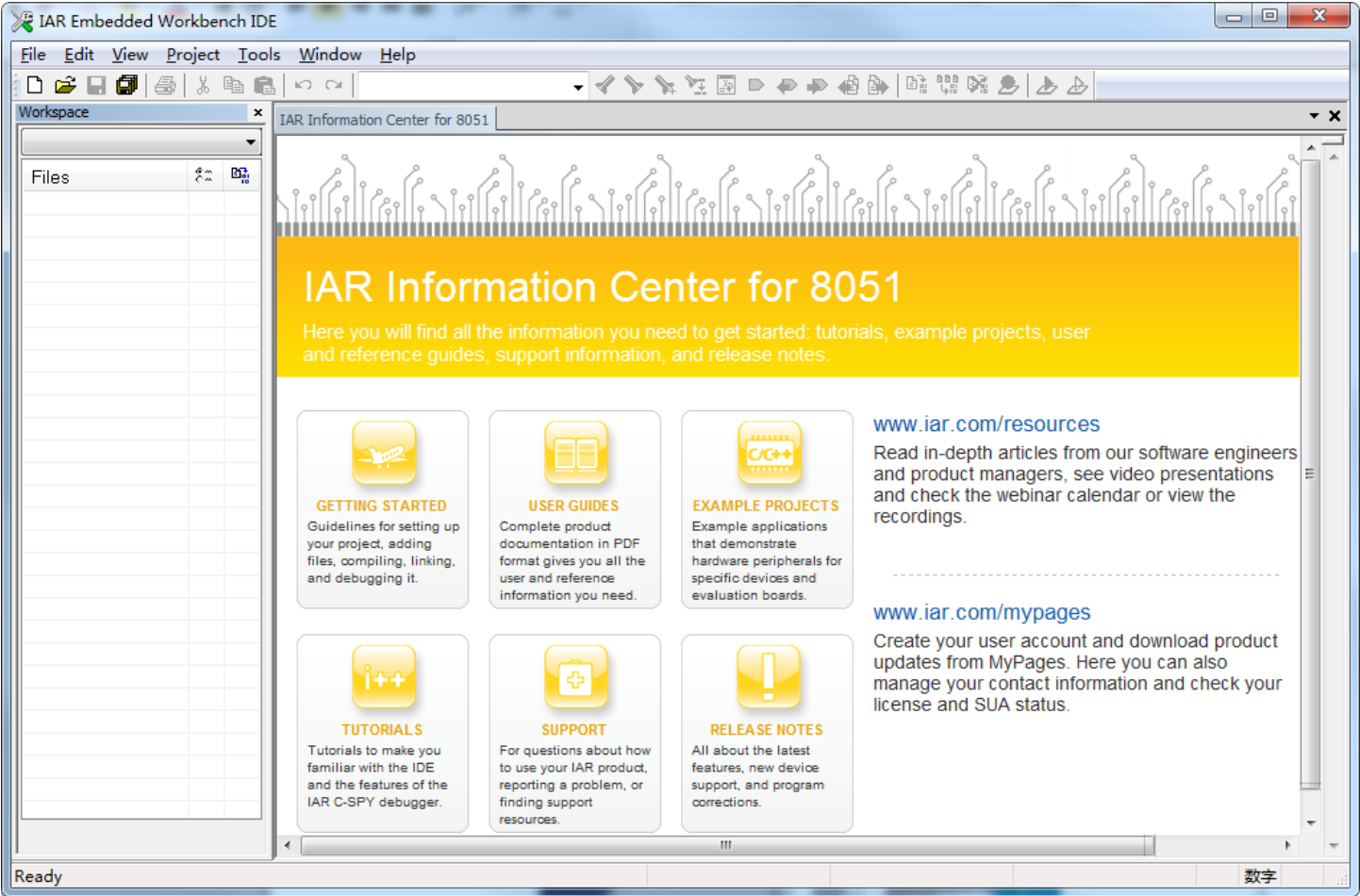This screenshot has width=1360, height=896.
Task: Open the Tutorials card
Action: click(383, 734)
